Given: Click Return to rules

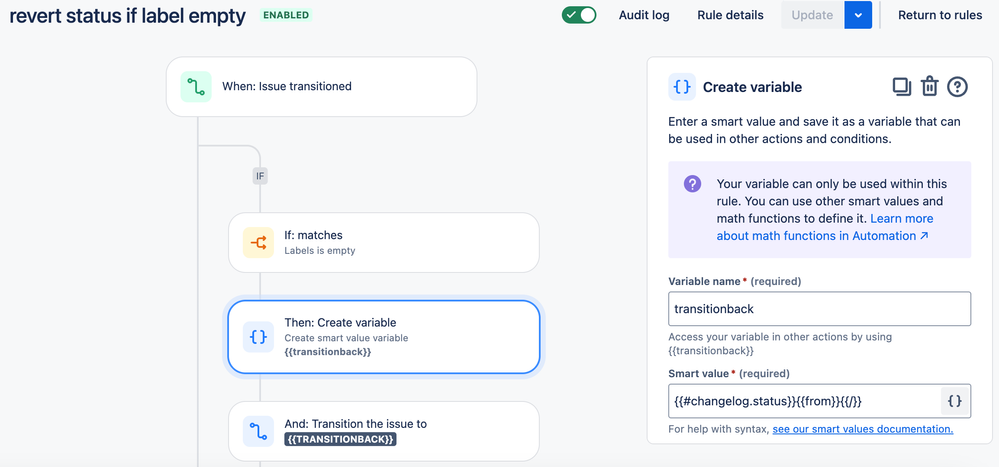Looking at the screenshot, I should pyautogui.click(x=940, y=15).
